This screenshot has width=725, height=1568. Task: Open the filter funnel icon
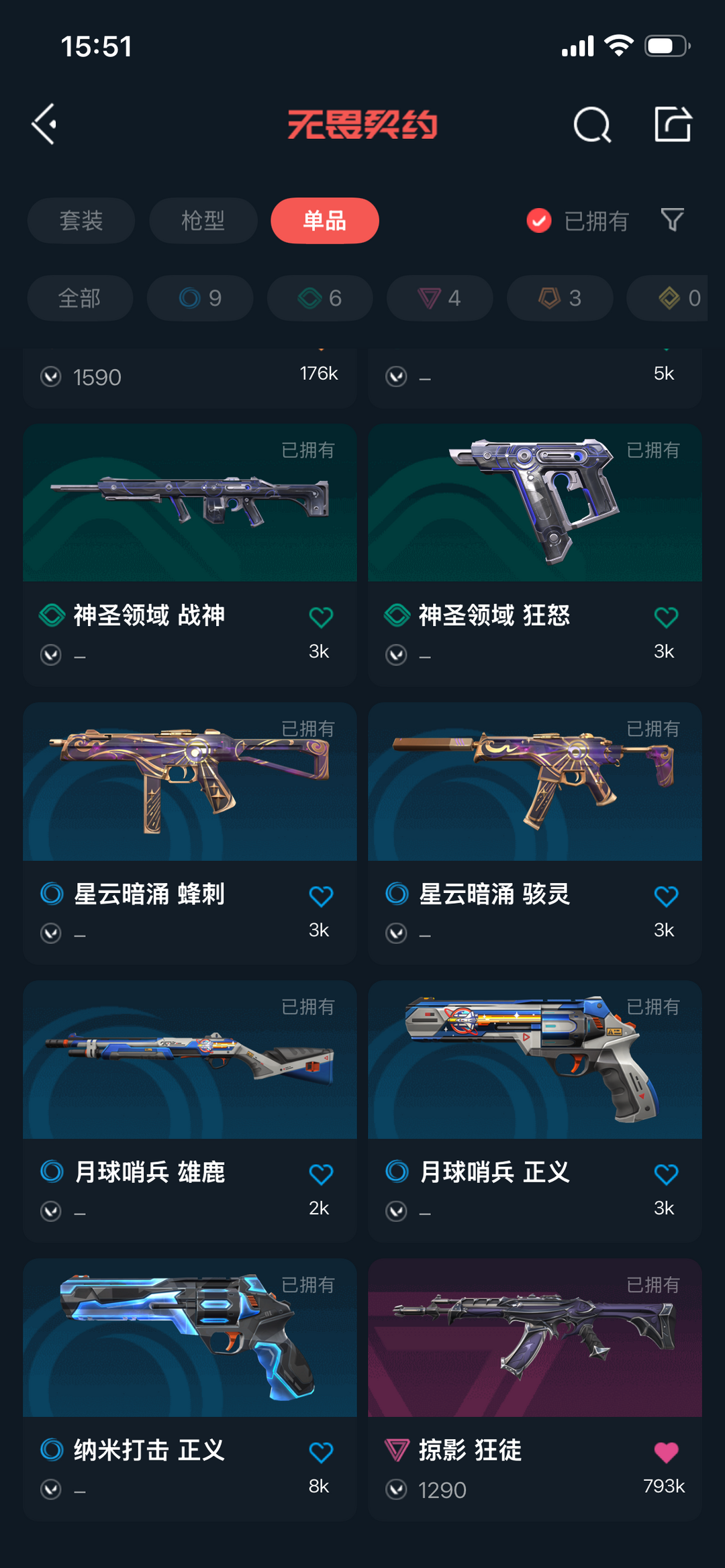pos(672,220)
